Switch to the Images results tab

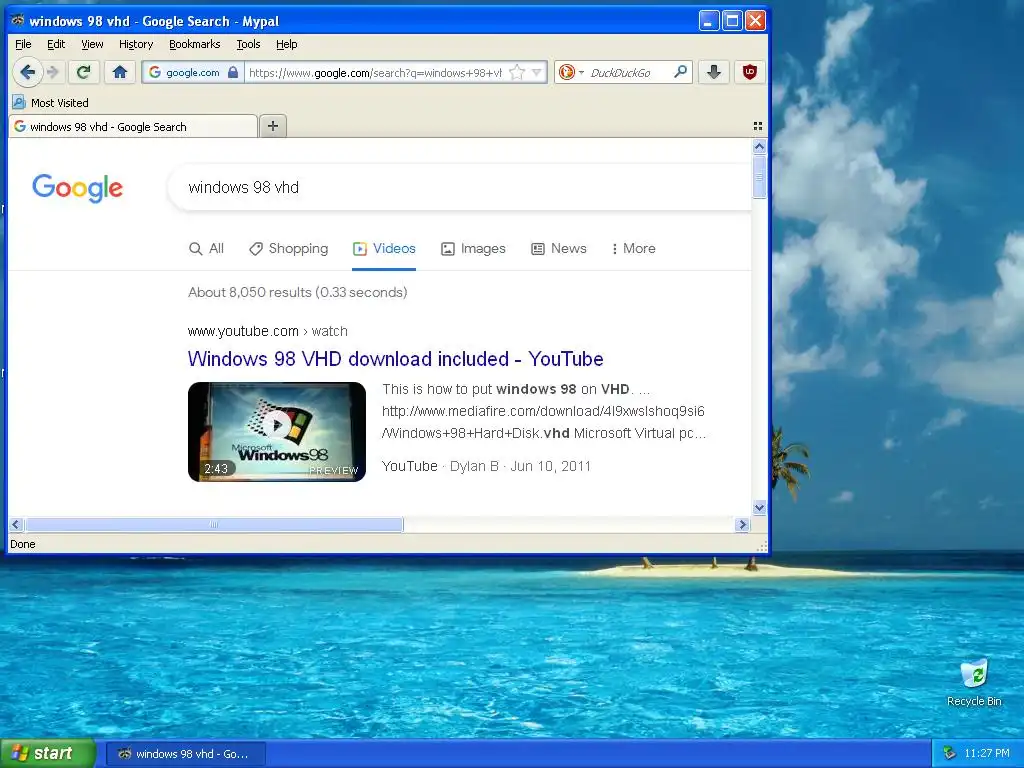(473, 249)
